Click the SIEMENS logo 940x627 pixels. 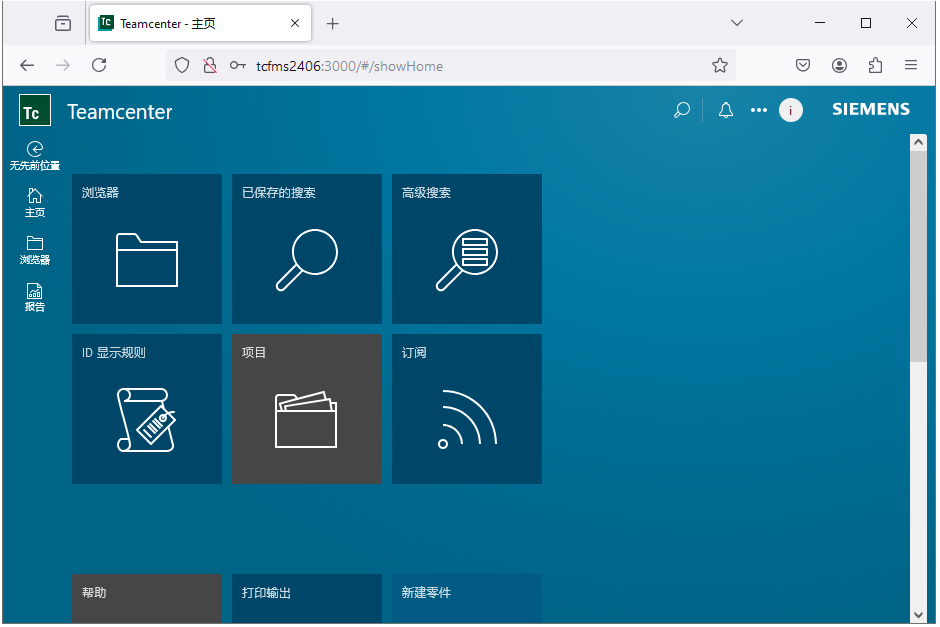(871, 109)
